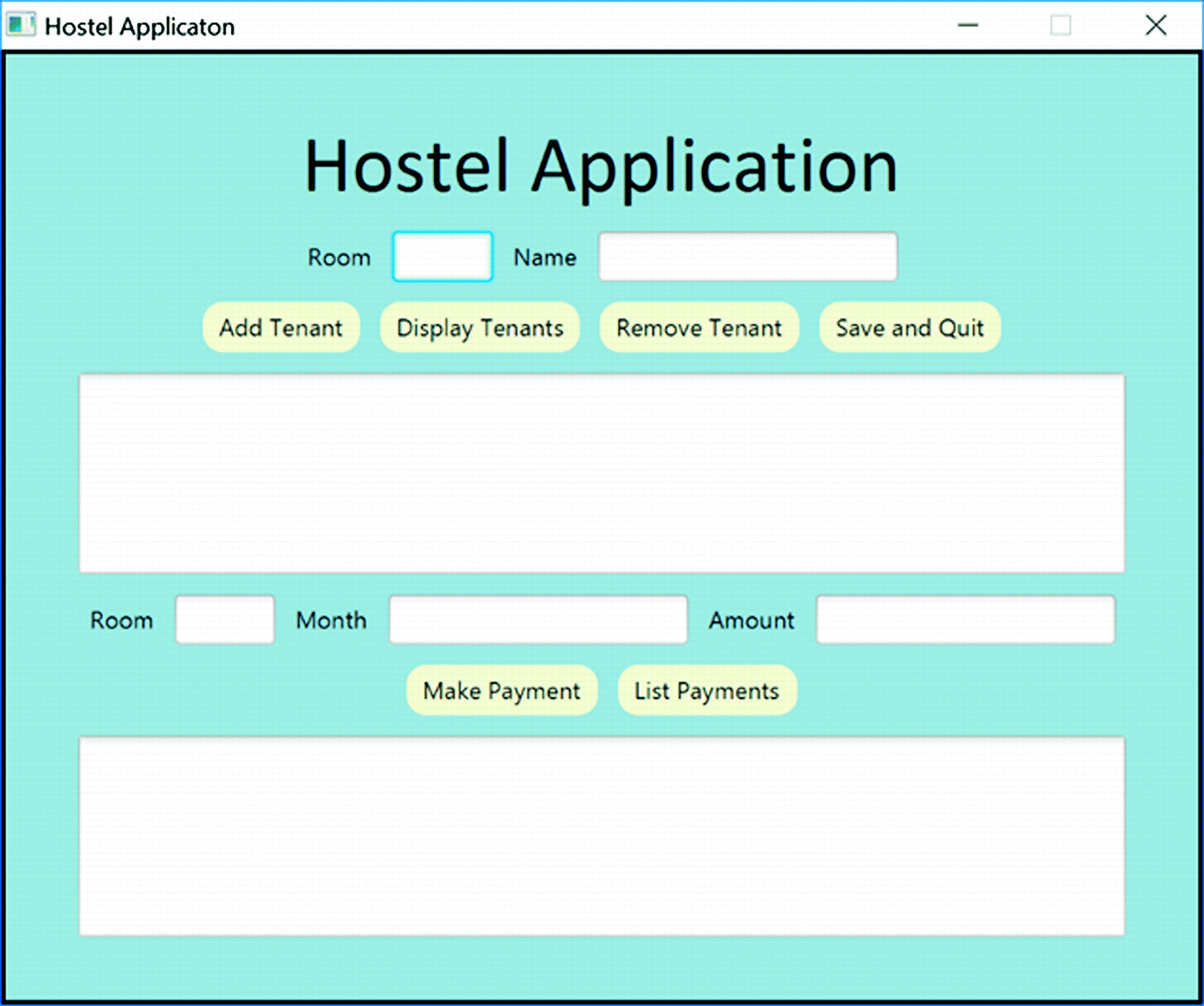Focus the Room field beside the Month field

[225, 620]
